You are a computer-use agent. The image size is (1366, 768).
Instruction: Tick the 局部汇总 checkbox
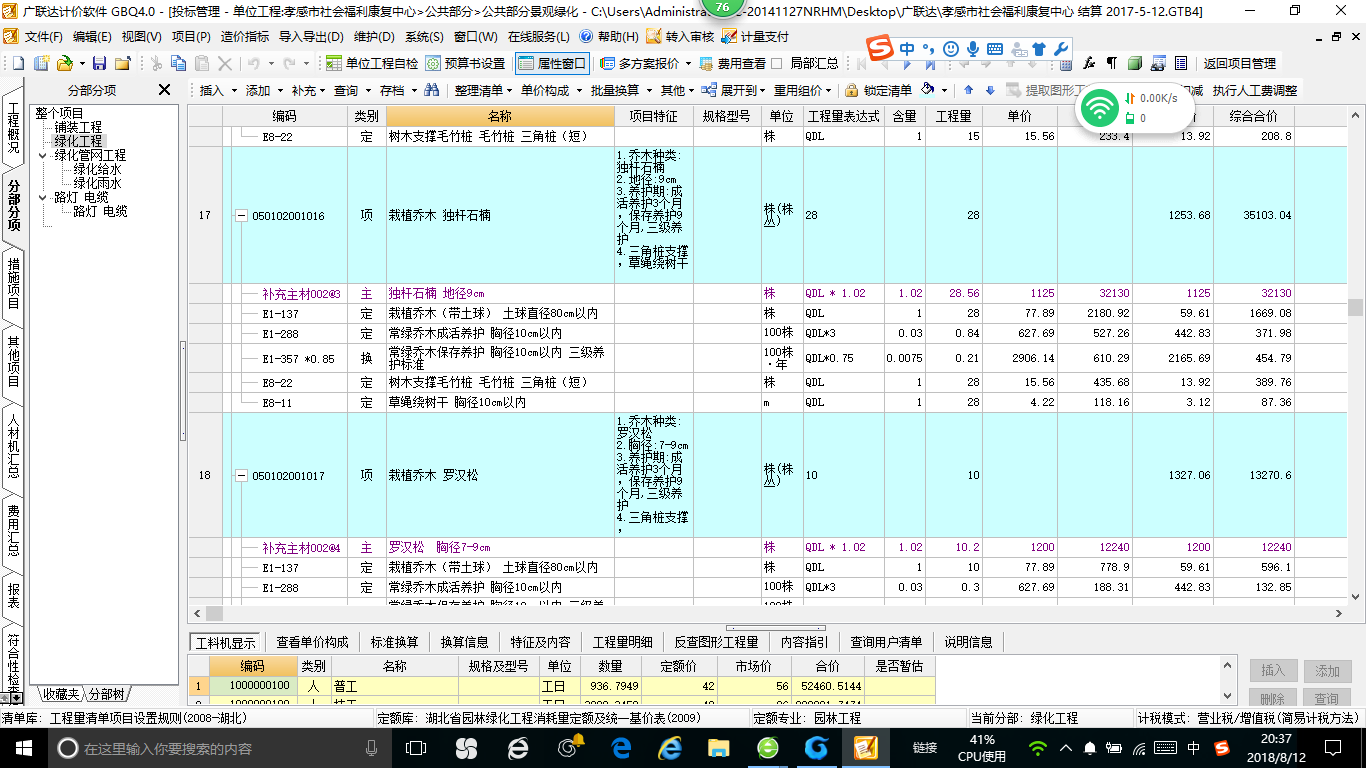[777, 63]
